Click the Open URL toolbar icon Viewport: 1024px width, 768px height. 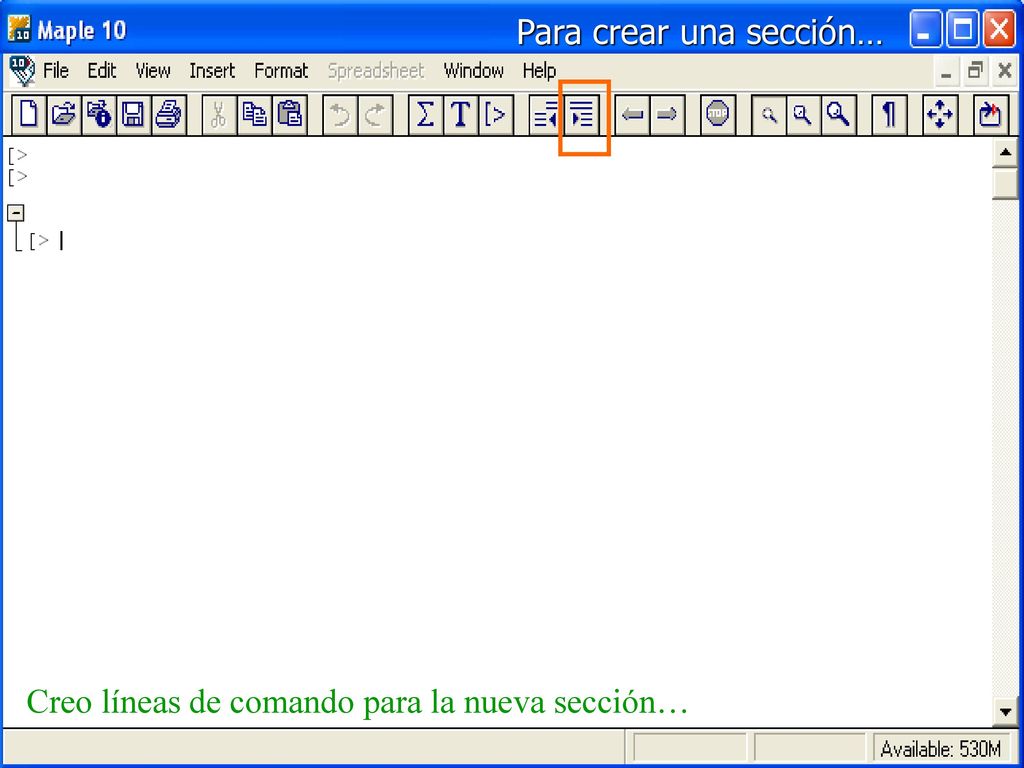(x=99, y=115)
